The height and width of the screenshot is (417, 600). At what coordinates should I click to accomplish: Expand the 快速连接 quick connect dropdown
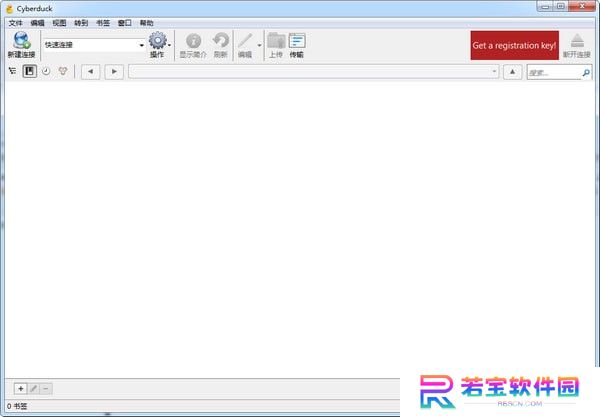click(142, 45)
